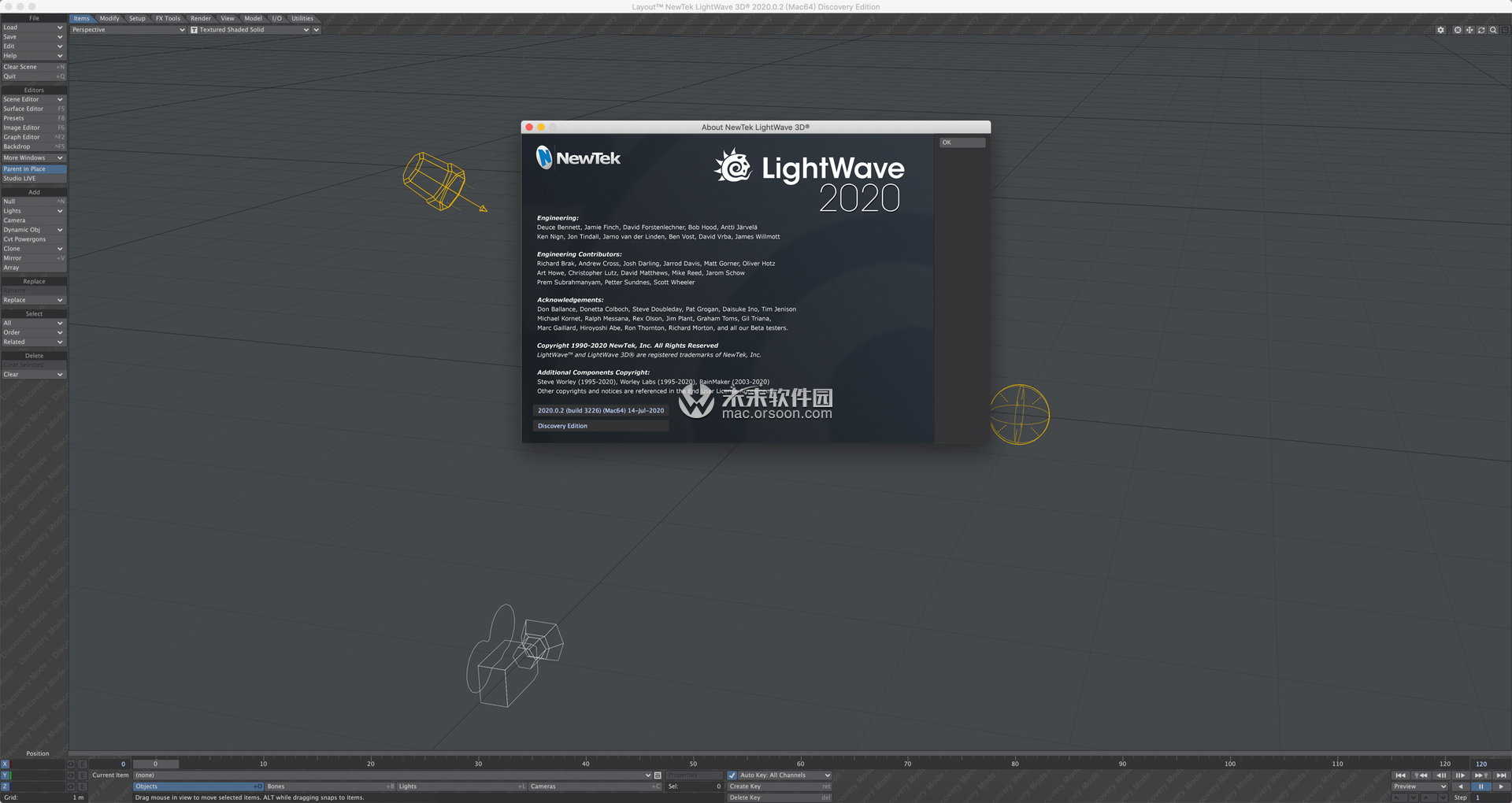
Task: Click frame 60 on the timeline
Action: coord(800,764)
